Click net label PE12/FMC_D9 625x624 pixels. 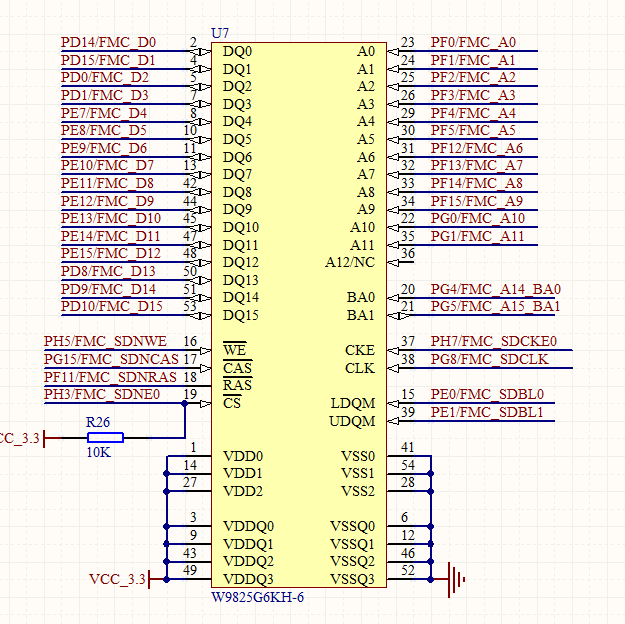tap(108, 201)
